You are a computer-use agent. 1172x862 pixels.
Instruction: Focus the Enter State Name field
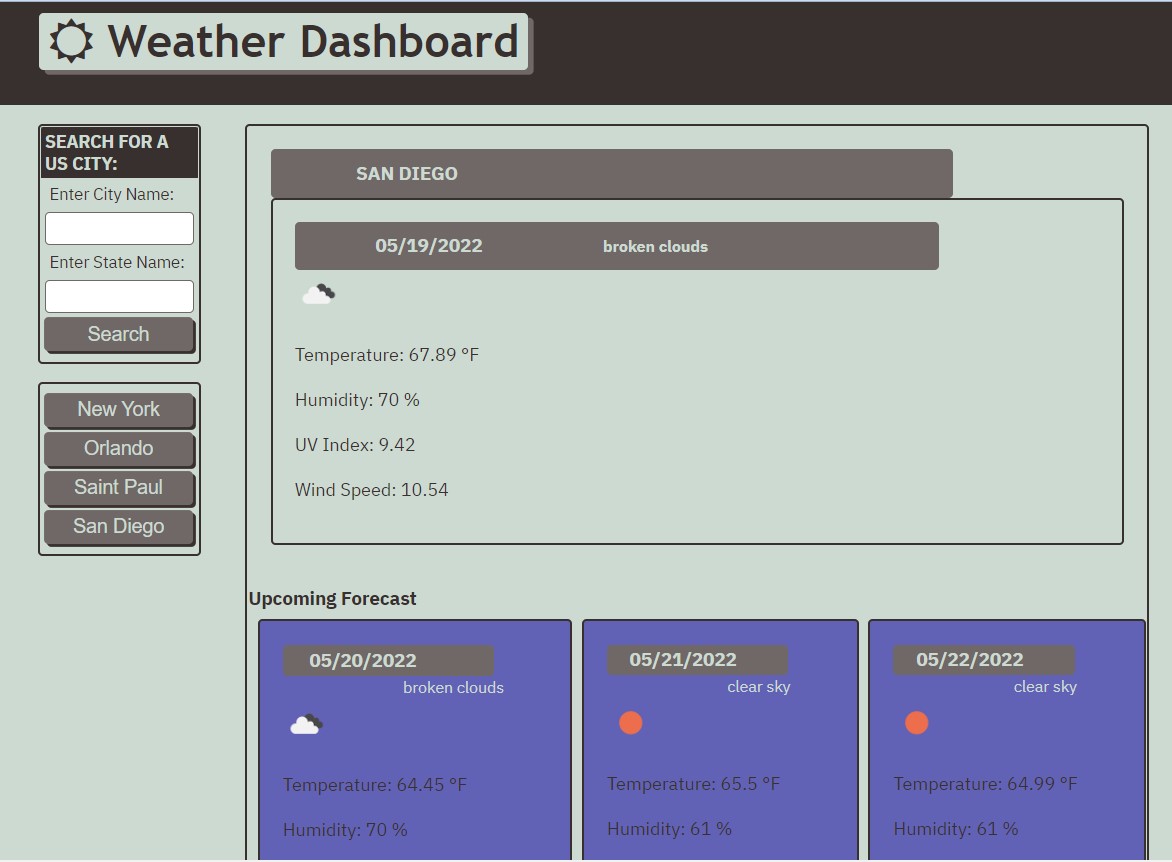(x=120, y=297)
